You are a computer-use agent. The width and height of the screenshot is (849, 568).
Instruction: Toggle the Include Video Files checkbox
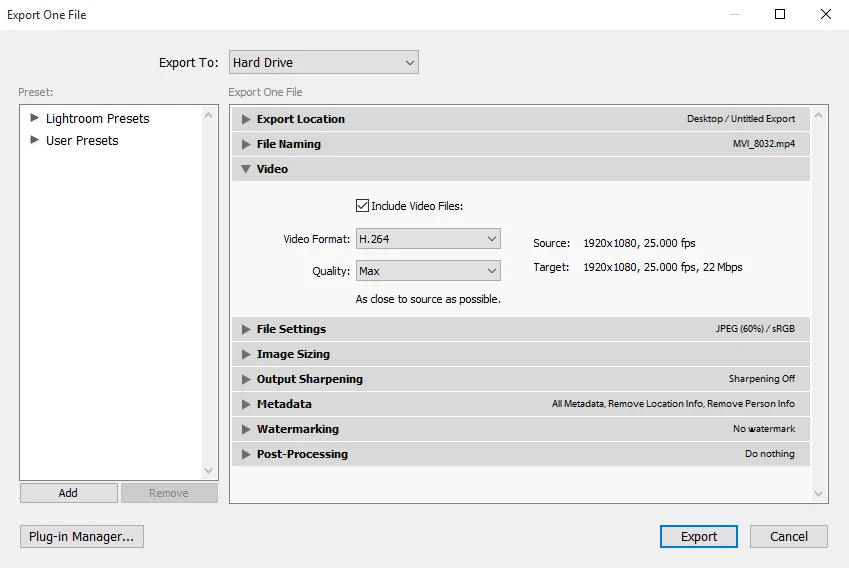click(x=362, y=206)
